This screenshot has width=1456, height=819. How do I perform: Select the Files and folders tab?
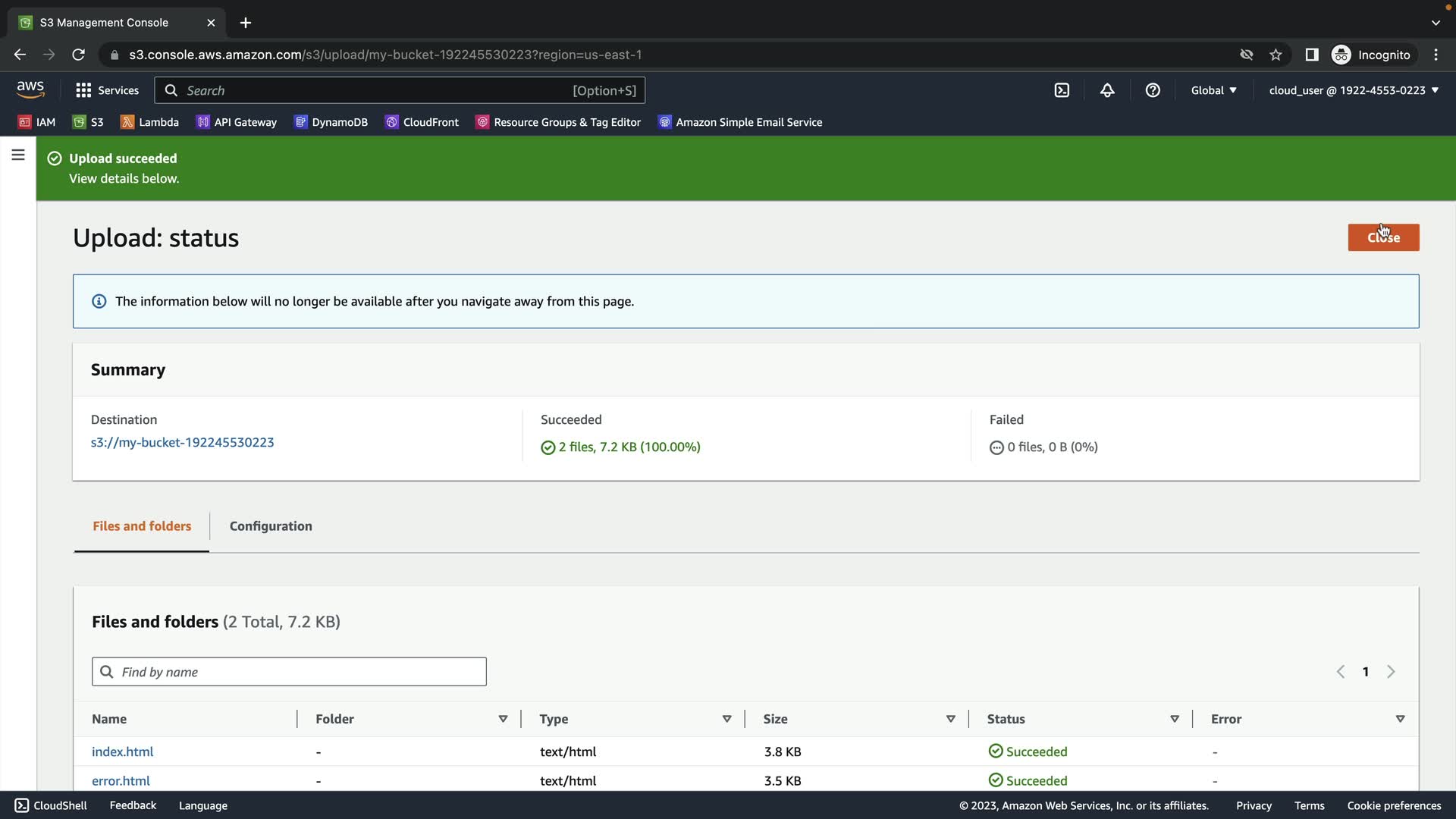142,526
